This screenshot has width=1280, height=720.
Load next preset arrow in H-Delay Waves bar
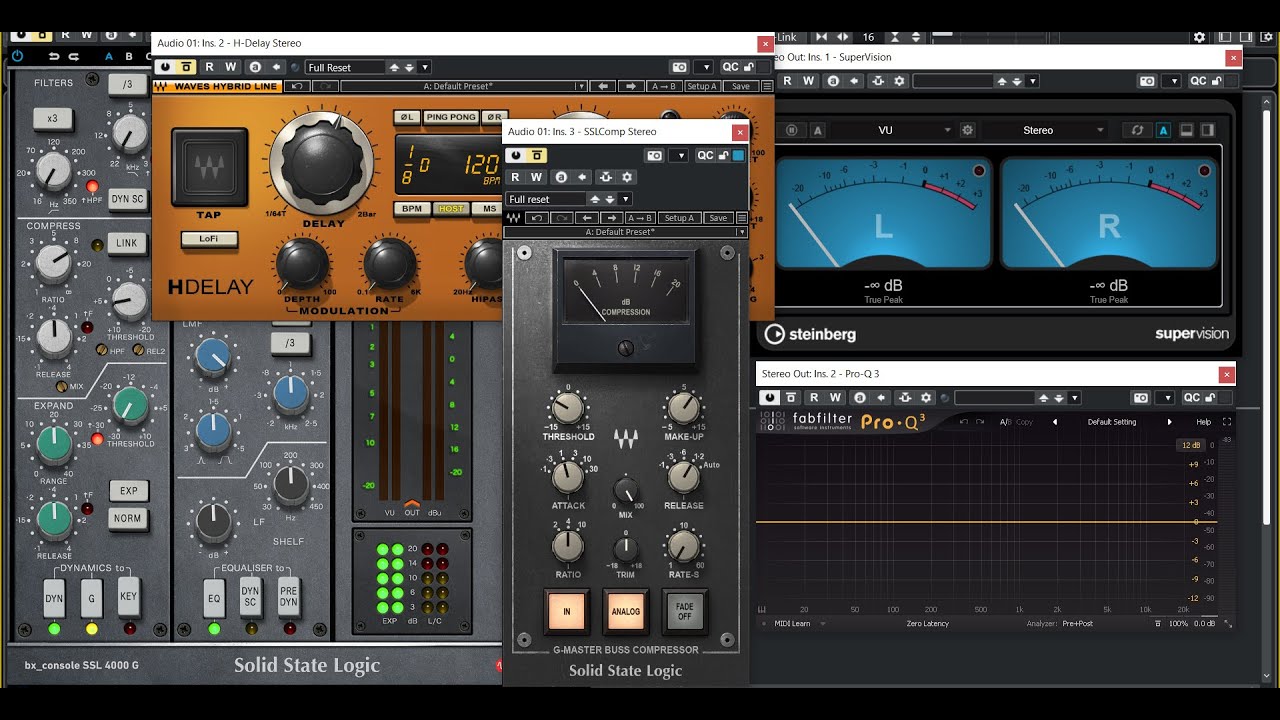coord(631,86)
